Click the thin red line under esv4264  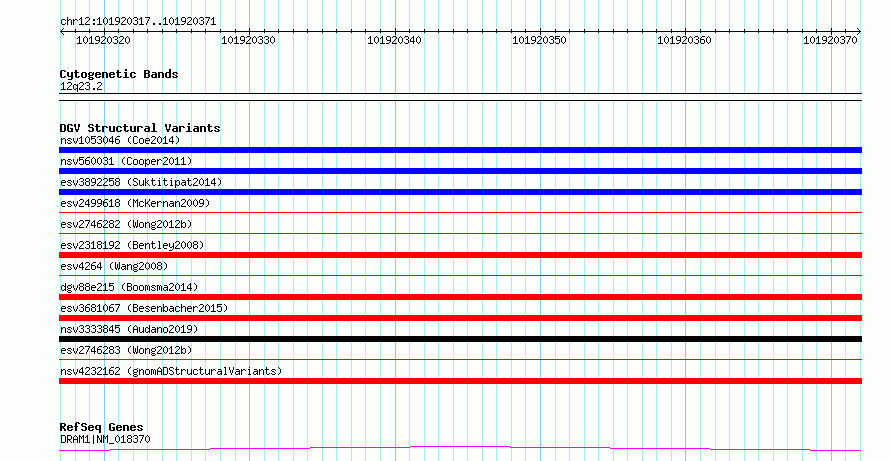(x=460, y=276)
